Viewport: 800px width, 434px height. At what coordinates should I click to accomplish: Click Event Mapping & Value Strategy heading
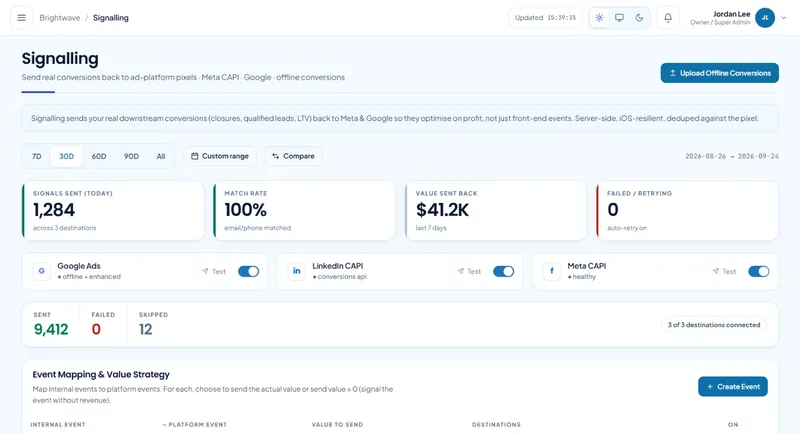[x=101, y=374]
